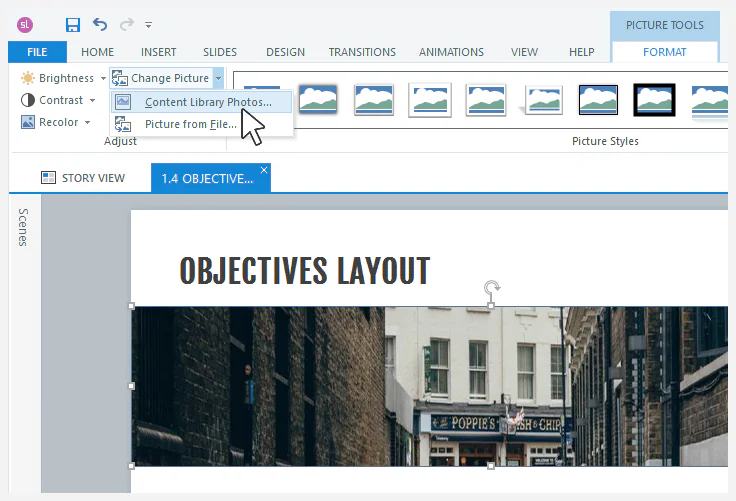Click the top-left resize handle of the picture

131,306
